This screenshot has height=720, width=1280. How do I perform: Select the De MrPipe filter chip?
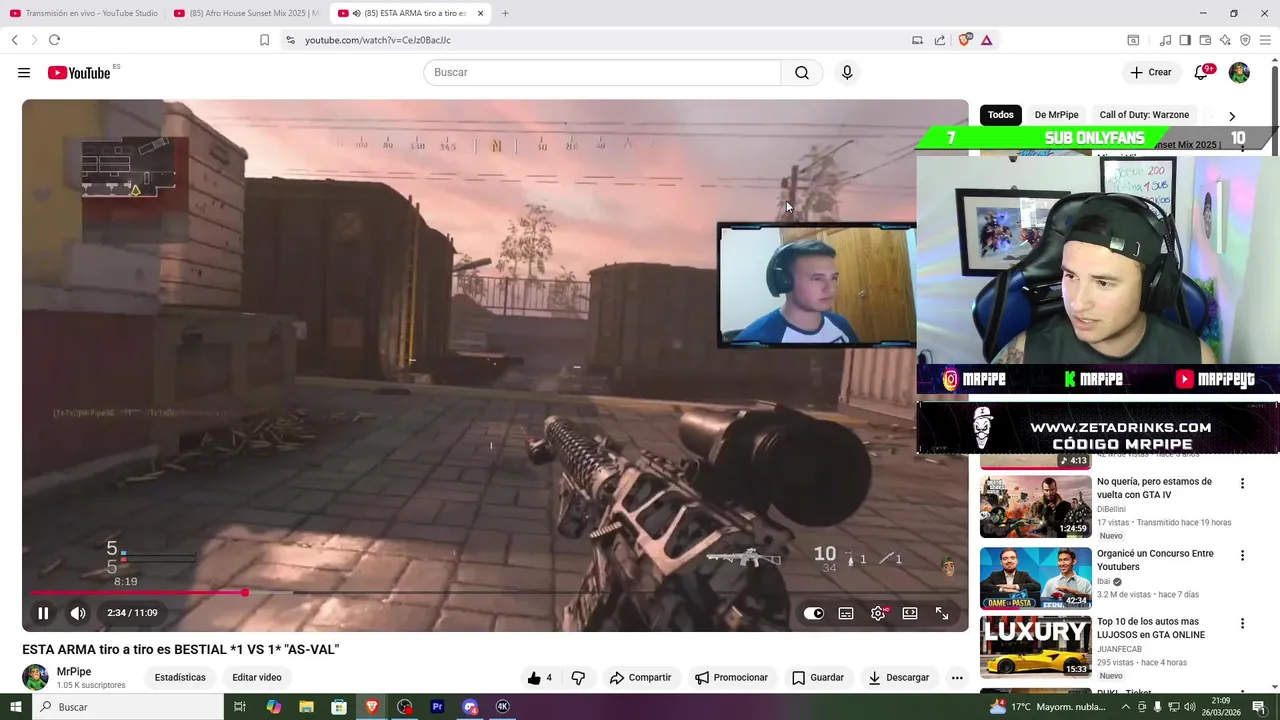[x=1056, y=115]
